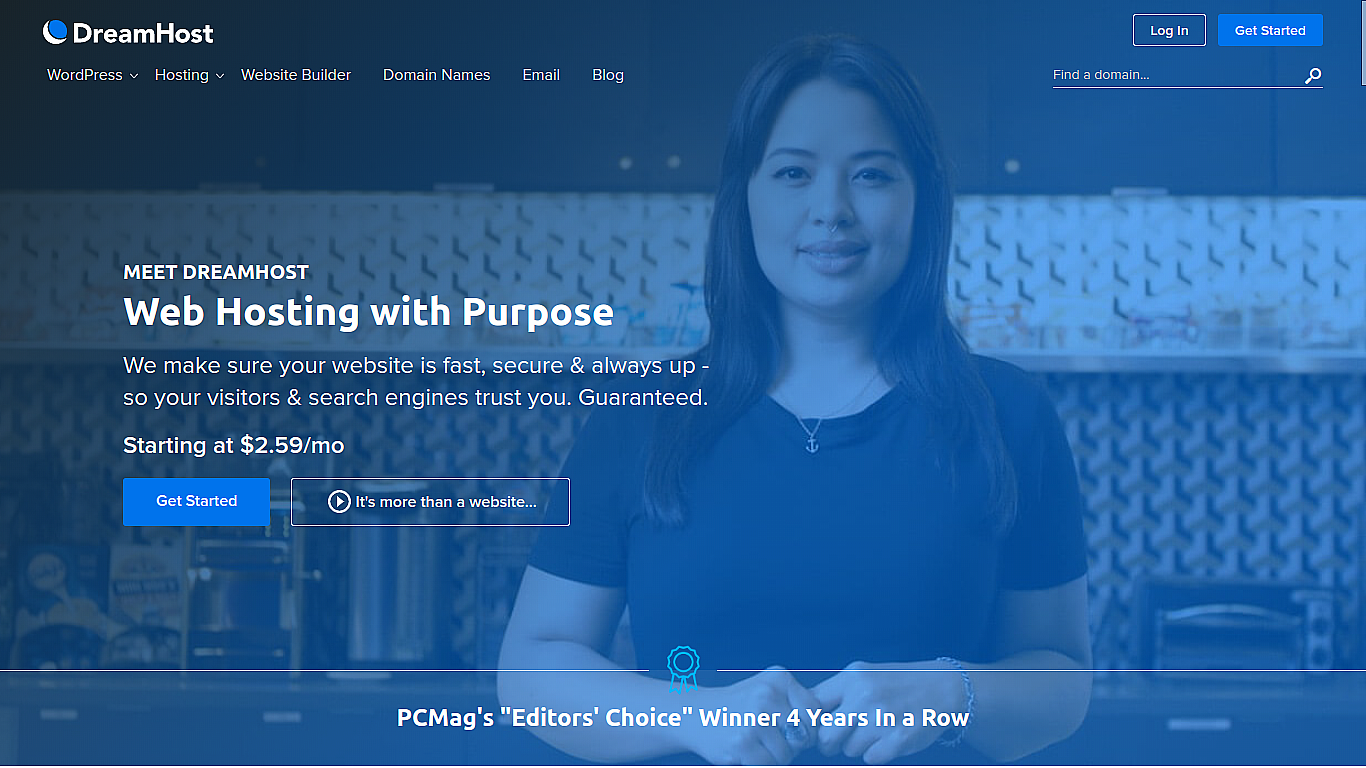
Task: Click the header Get Started button
Action: point(1270,30)
